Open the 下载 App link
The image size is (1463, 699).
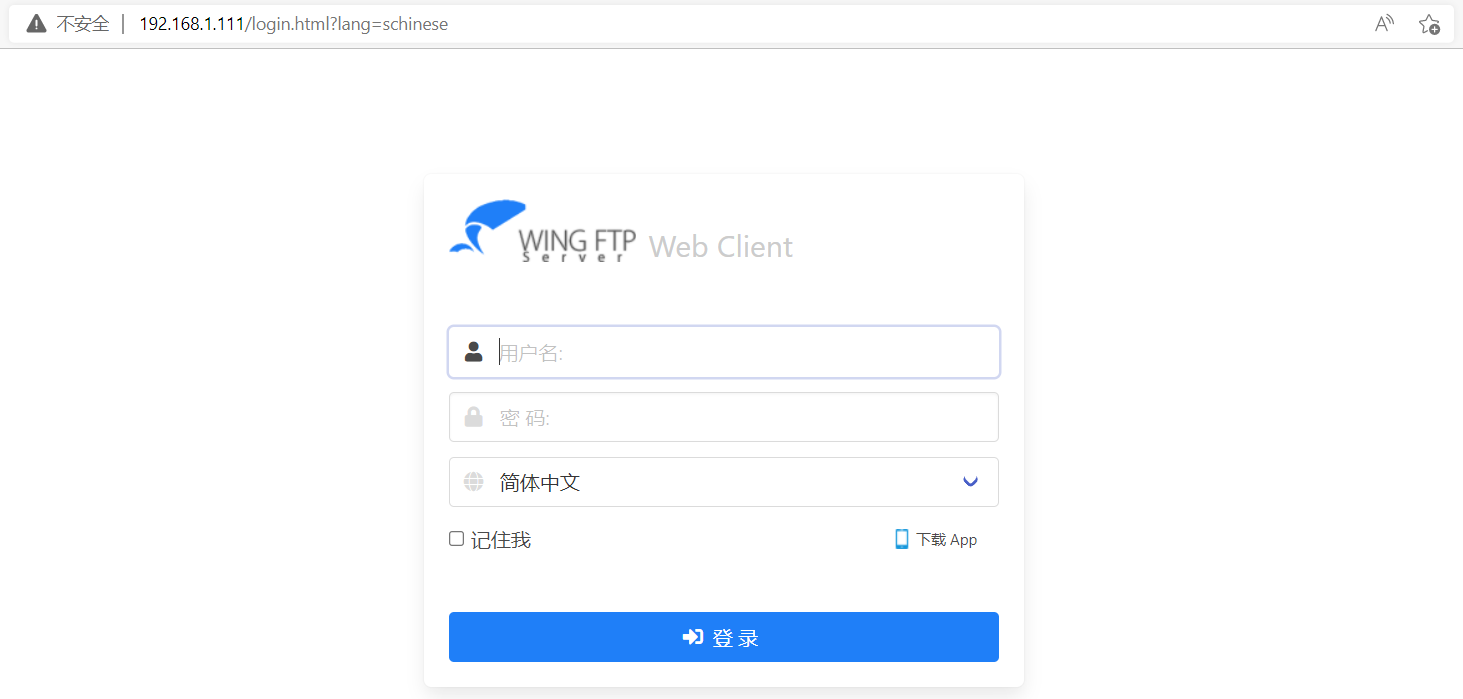(x=946, y=540)
